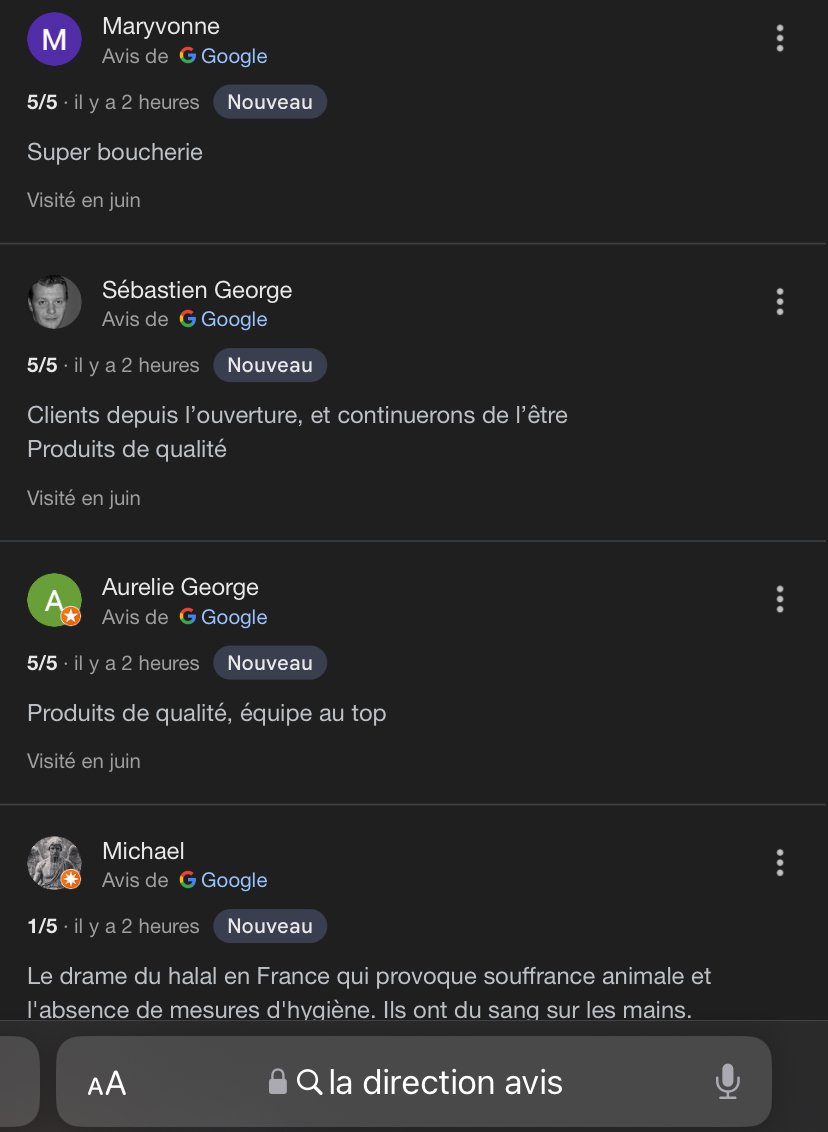828x1132 pixels.
Task: Tap the Nouveau badge on Sébastien's review
Action: pos(270,365)
